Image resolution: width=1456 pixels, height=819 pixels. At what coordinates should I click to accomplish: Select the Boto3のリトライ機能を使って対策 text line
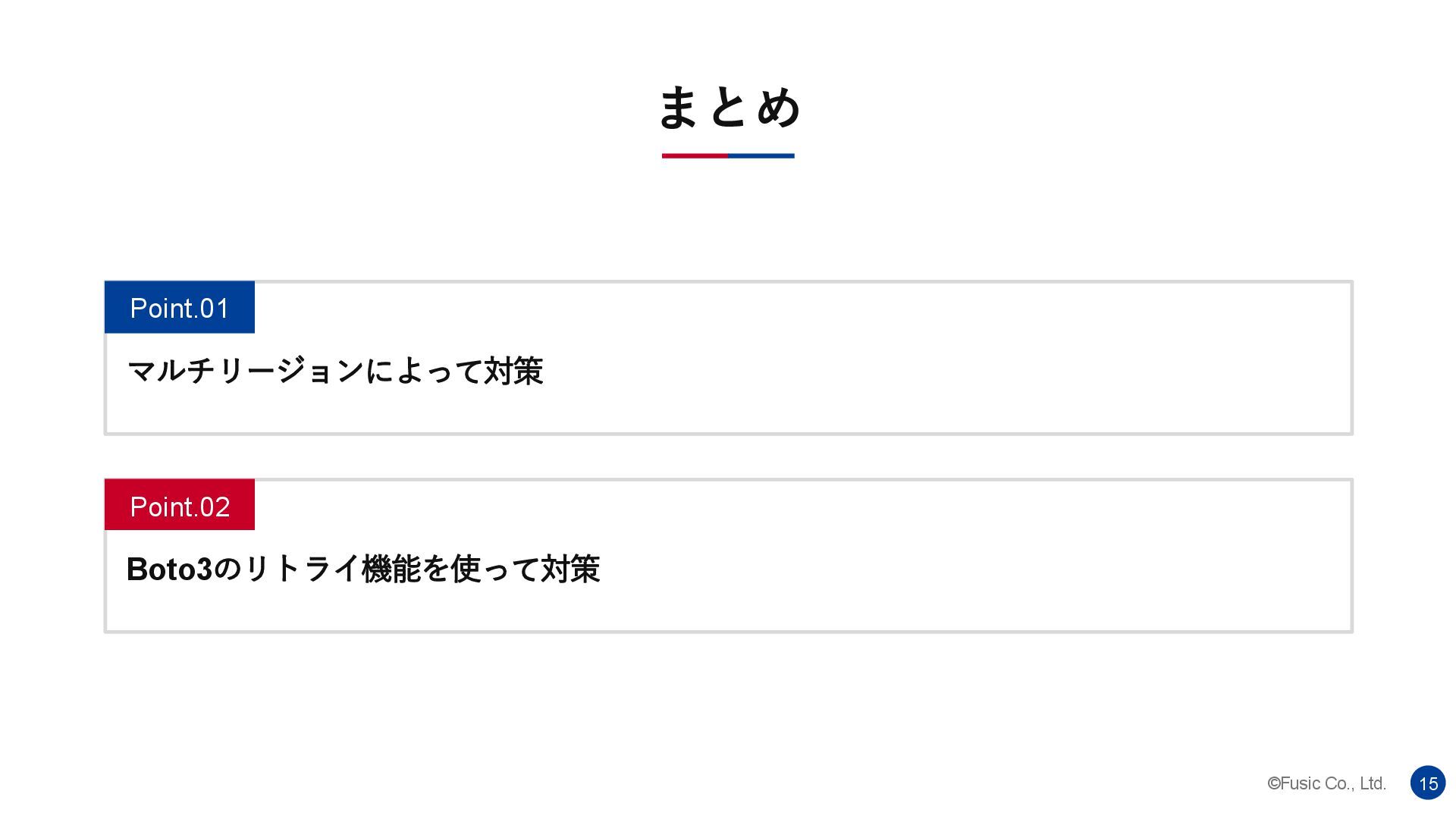coord(363,569)
